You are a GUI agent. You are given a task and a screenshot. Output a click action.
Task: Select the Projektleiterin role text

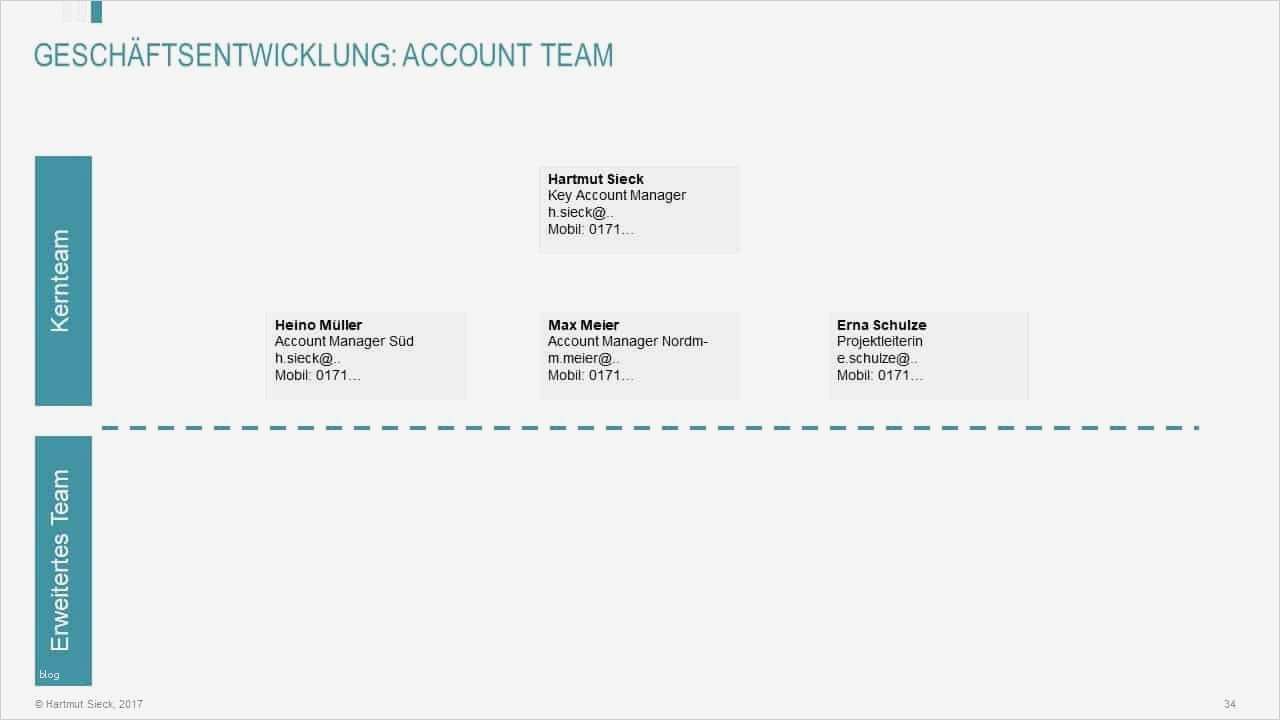click(x=880, y=341)
